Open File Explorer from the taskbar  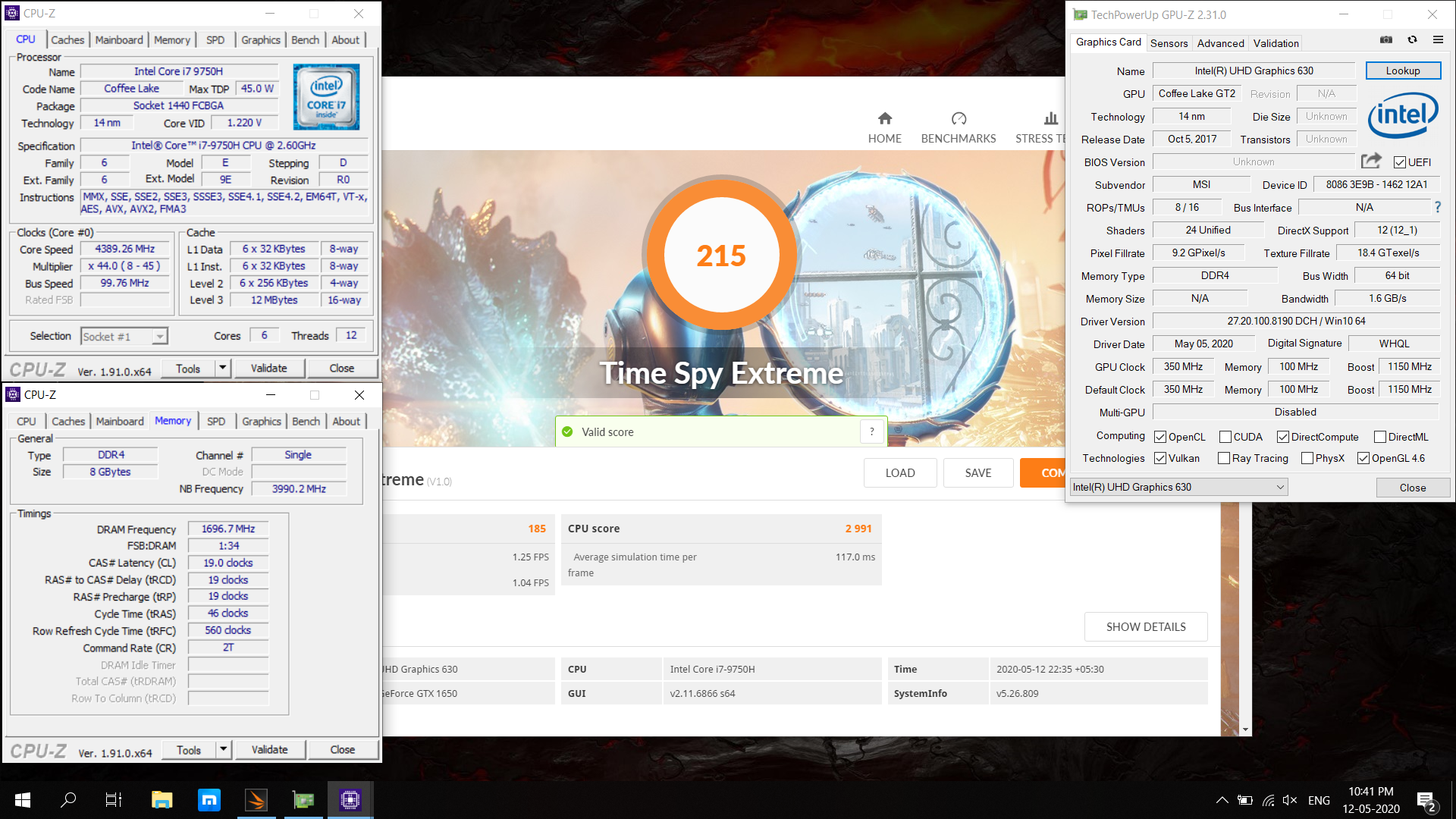point(162,800)
